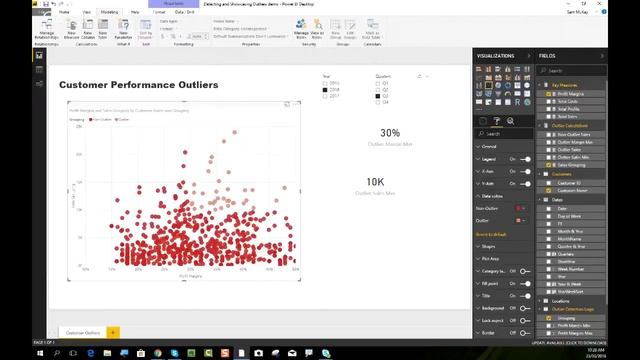Select the Gauge visualization icon
Screen dimensions: 640x360
click(x=508, y=94)
